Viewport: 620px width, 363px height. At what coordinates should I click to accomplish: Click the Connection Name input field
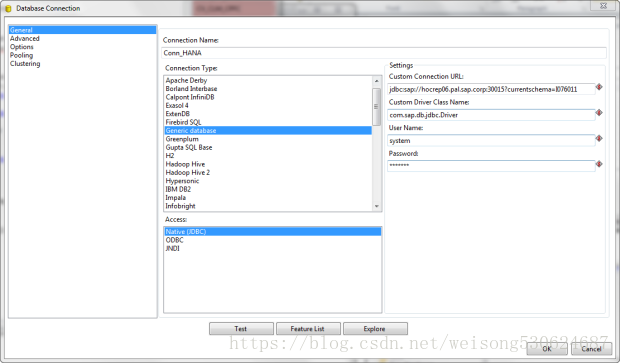(x=384, y=53)
